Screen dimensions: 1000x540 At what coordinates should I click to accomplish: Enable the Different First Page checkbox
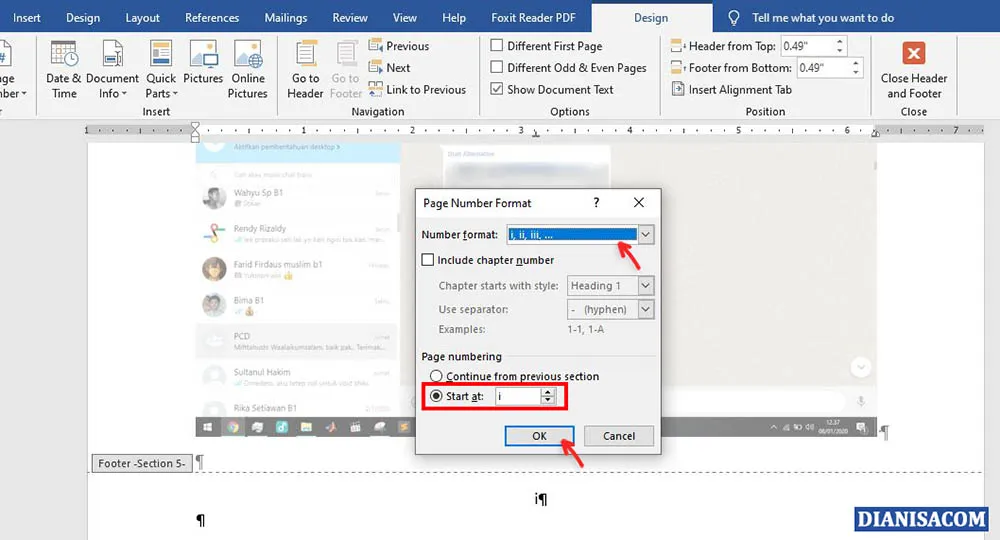point(497,46)
